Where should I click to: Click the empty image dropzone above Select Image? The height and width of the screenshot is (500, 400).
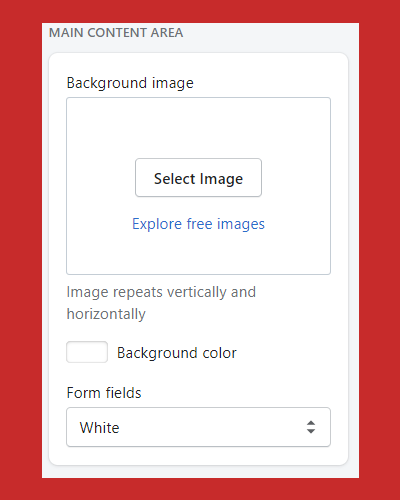[198, 128]
